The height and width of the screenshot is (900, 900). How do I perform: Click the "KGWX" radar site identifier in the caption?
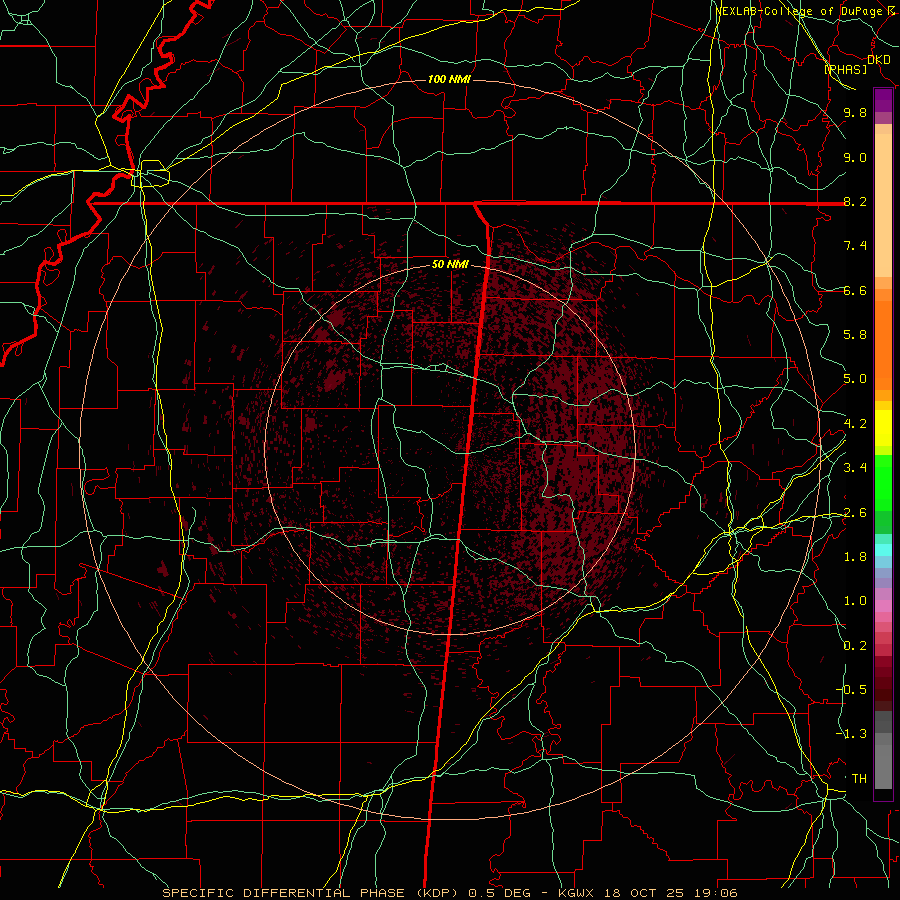[x=575, y=893]
